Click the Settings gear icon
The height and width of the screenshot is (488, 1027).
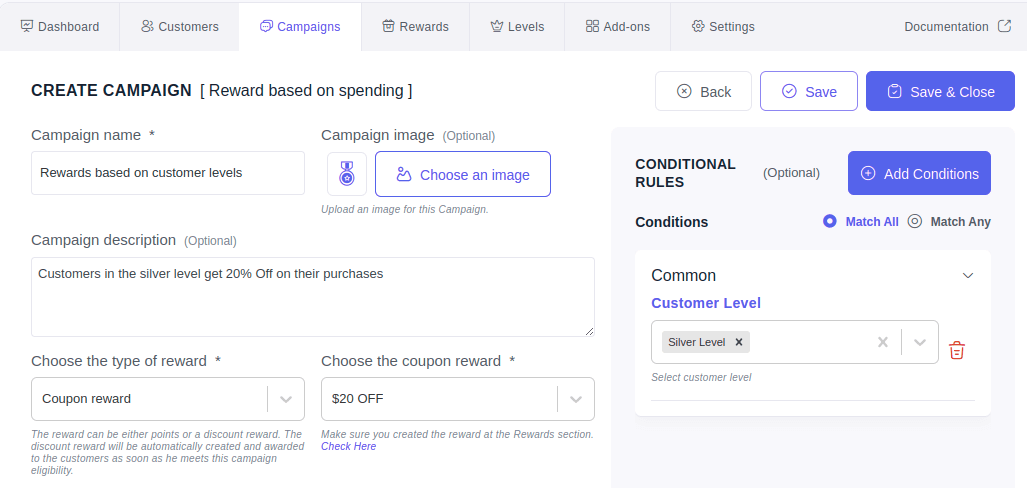[x=698, y=26]
